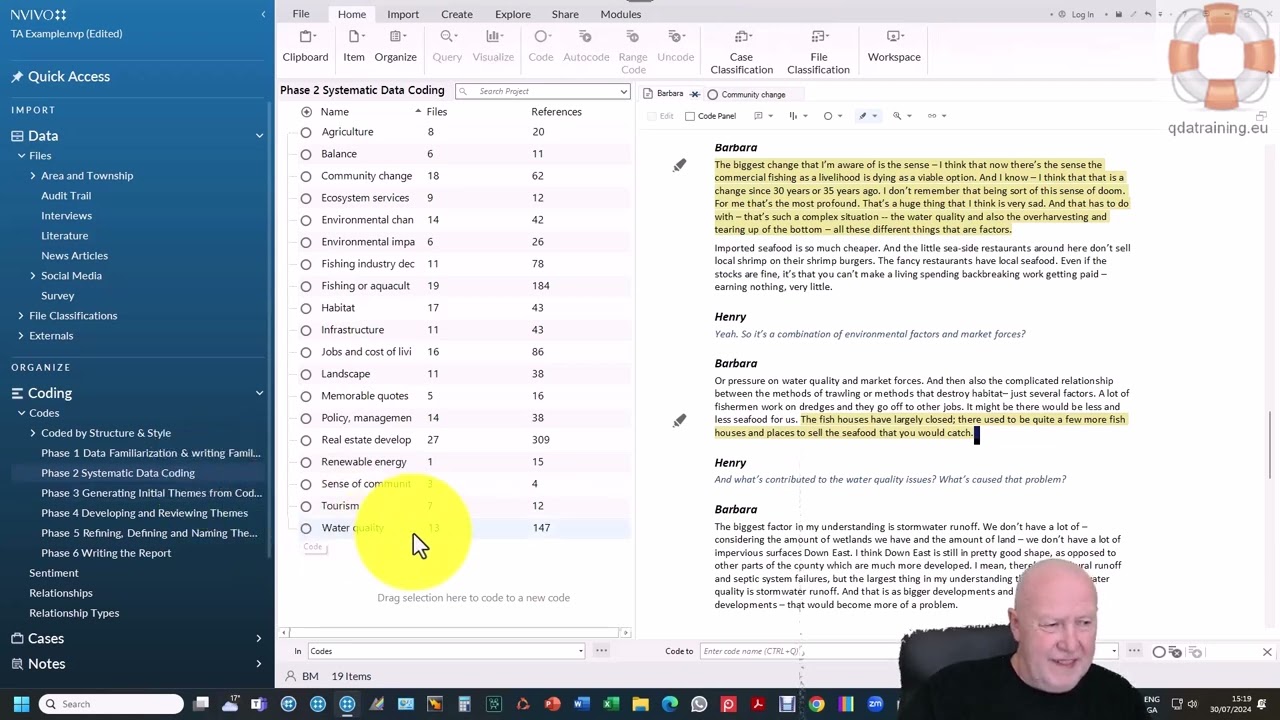This screenshot has height=720, width=1280.
Task: Click the Uncode ribbon button
Action: pos(676,47)
